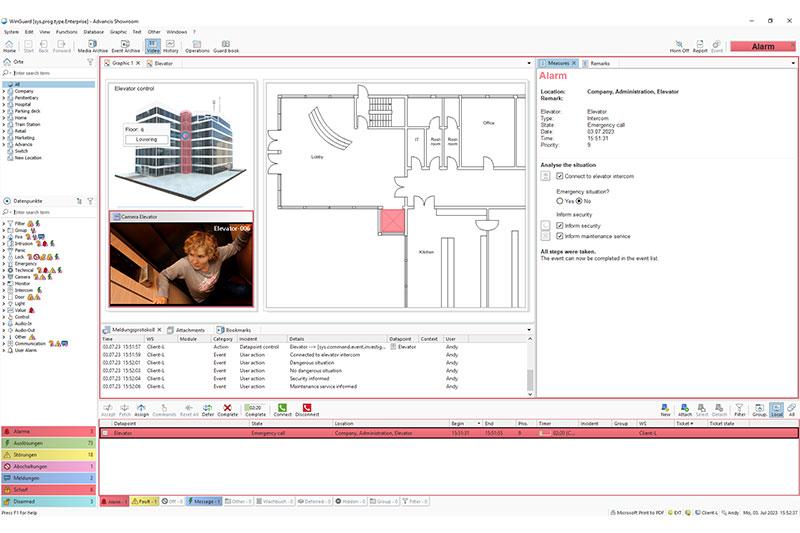Click the History toolbar icon

[x=171, y=46]
